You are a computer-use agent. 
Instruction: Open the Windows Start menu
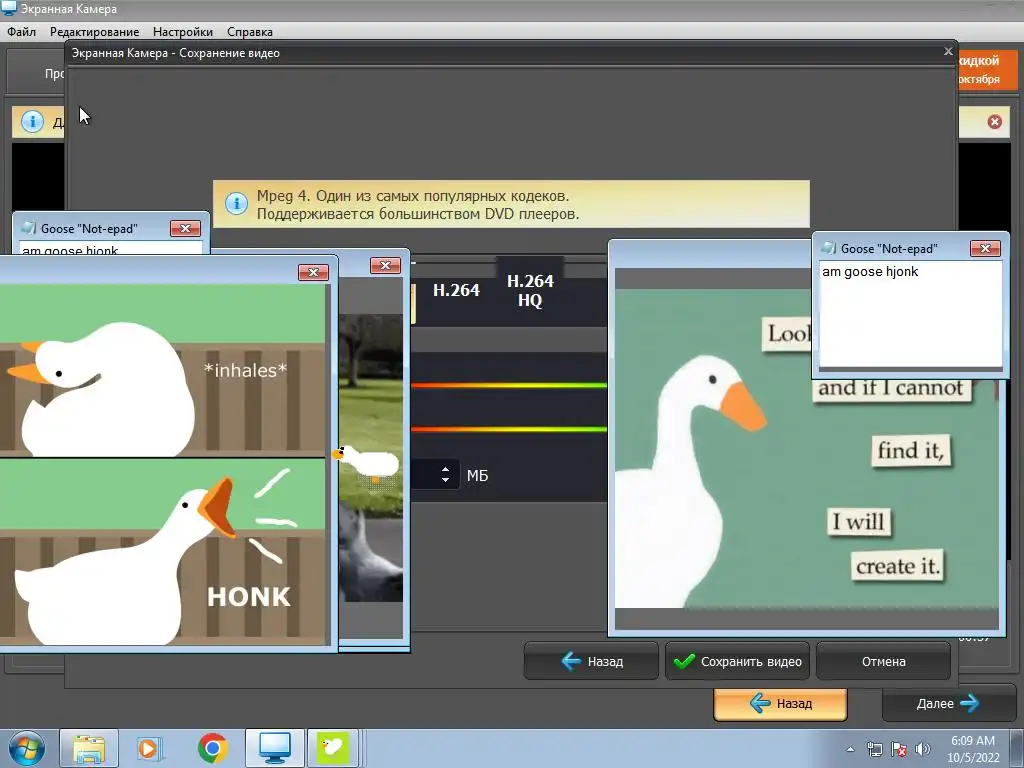pos(27,748)
